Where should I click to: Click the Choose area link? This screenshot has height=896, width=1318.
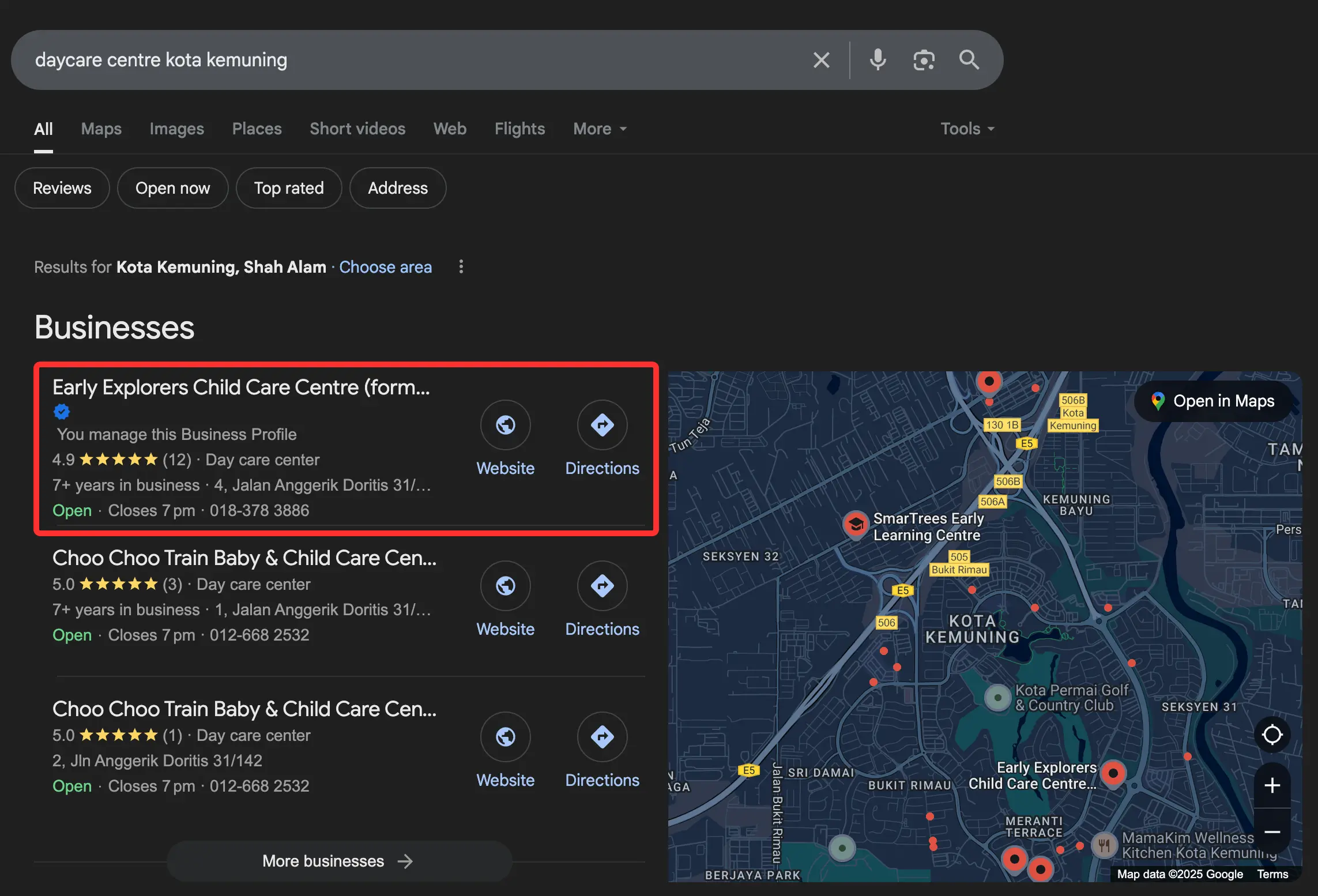(x=385, y=267)
